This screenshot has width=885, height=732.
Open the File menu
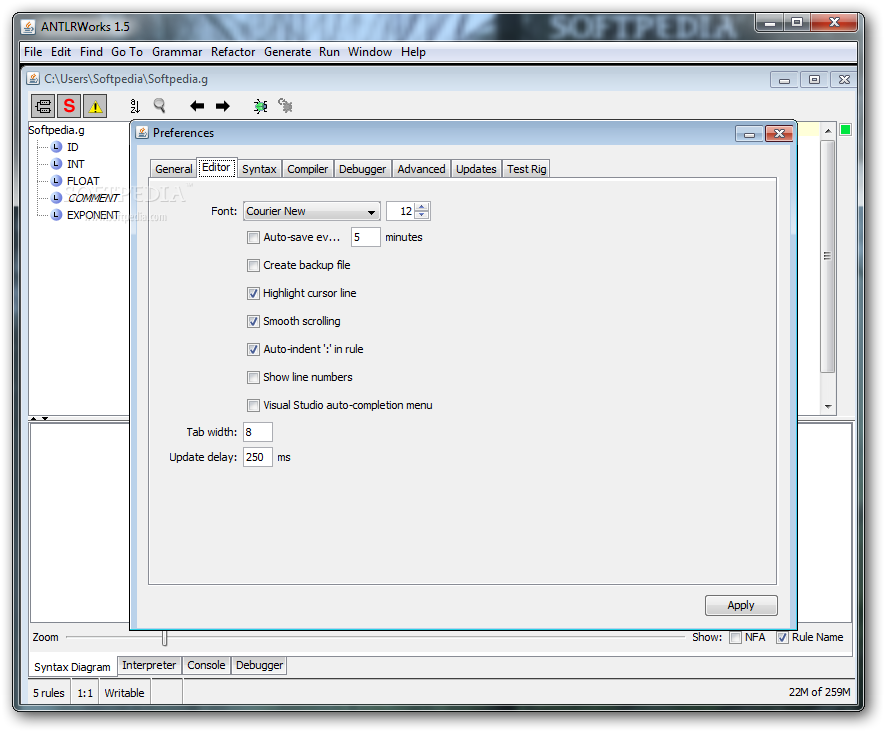(x=33, y=52)
